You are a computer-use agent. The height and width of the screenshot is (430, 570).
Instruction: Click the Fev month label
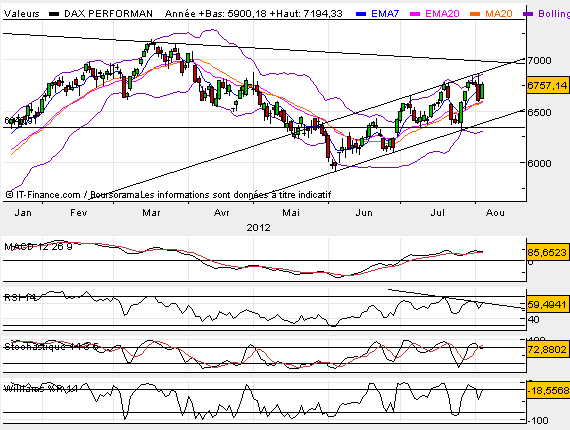tap(79, 213)
